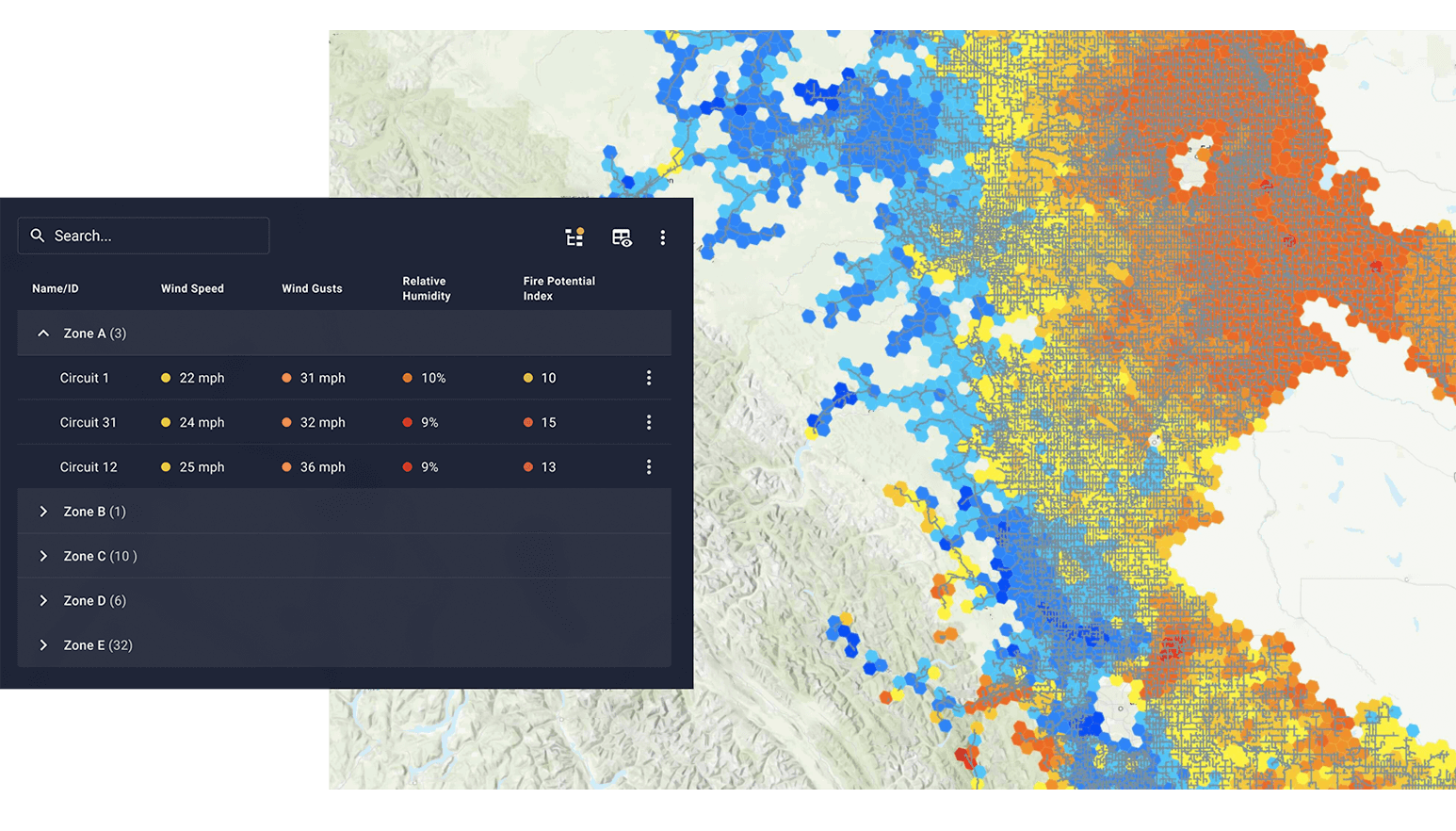The image size is (1456, 831).
Task: Collapse the Zone A group
Action: tap(43, 334)
